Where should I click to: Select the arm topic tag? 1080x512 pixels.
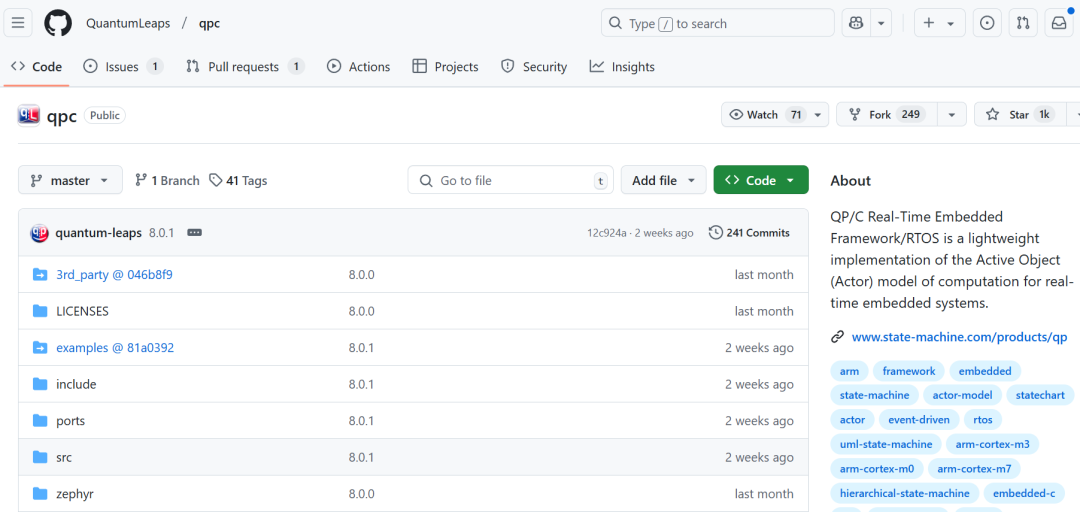(x=849, y=371)
